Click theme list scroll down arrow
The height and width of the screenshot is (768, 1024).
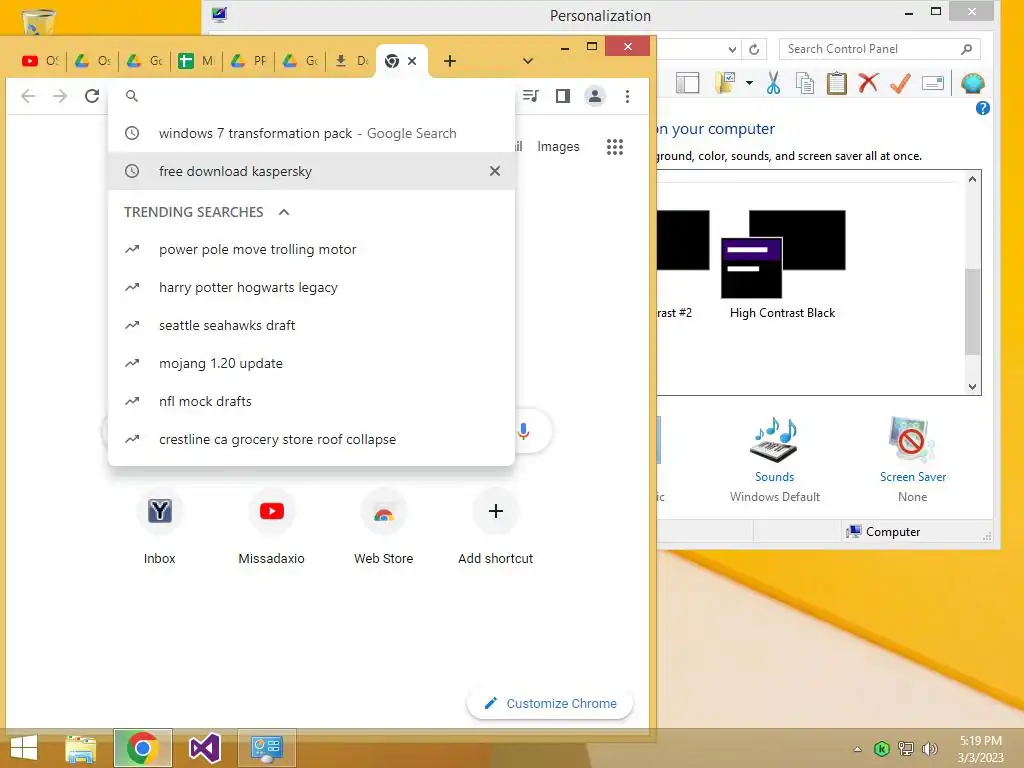pyautogui.click(x=972, y=387)
